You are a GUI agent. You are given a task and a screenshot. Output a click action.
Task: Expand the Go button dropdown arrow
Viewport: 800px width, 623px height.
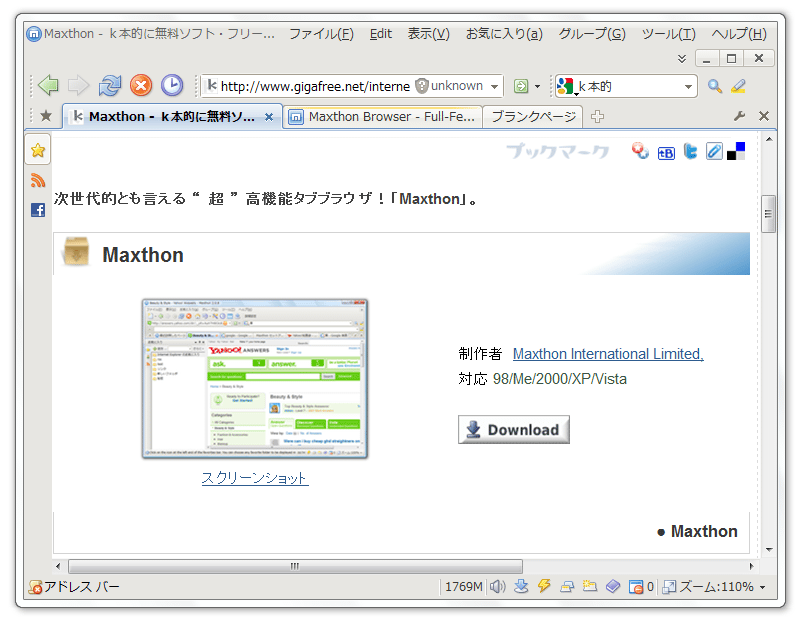tap(537, 87)
